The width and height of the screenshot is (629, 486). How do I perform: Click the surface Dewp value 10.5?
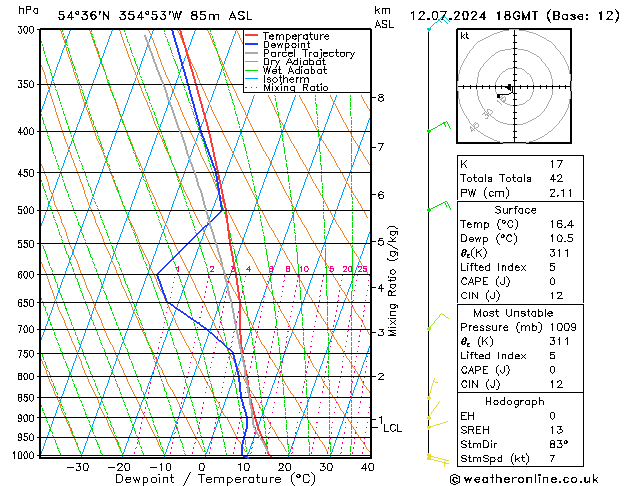562,238
